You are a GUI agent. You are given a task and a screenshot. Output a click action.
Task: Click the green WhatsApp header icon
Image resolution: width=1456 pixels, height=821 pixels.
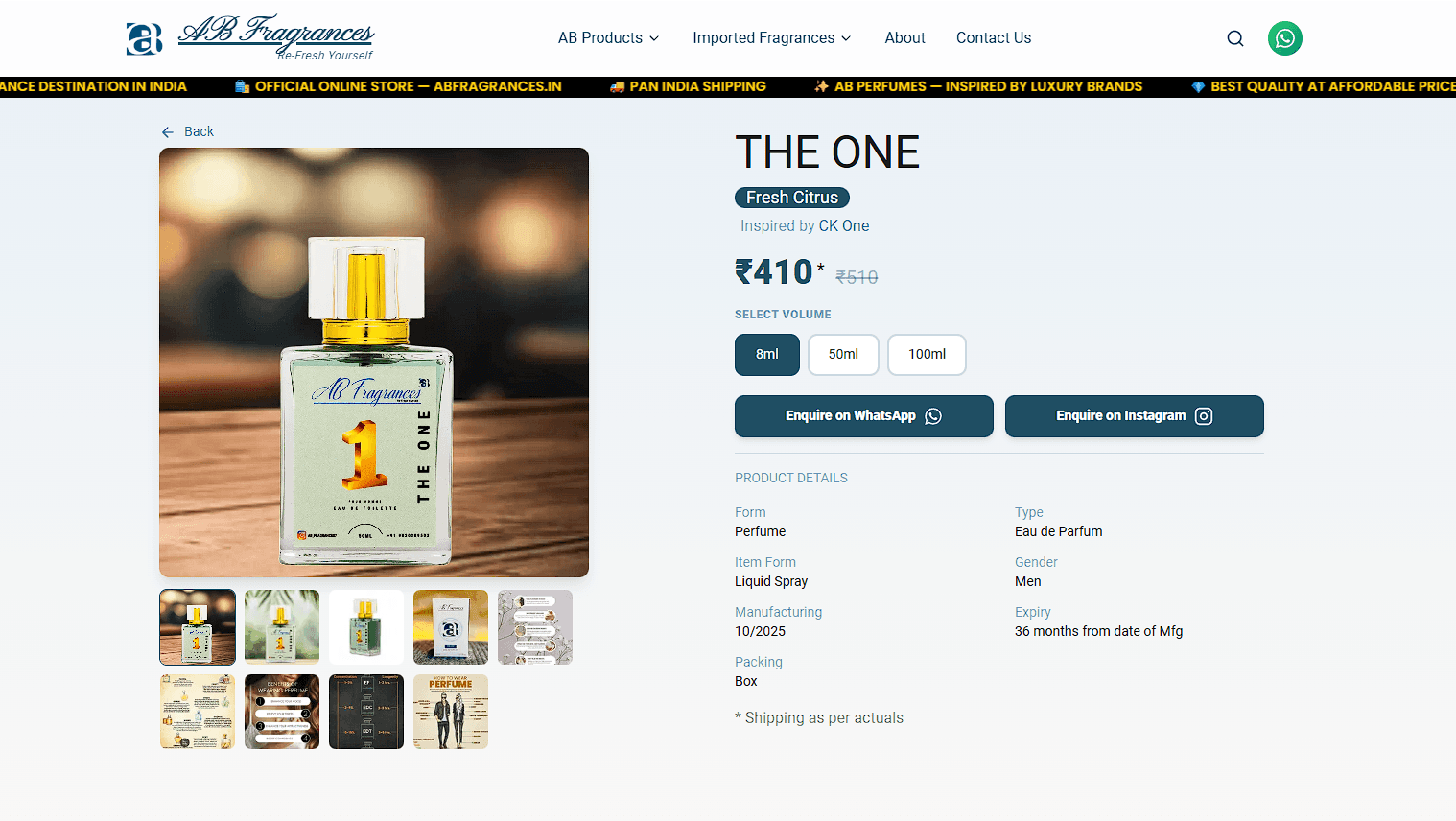pyautogui.click(x=1285, y=38)
